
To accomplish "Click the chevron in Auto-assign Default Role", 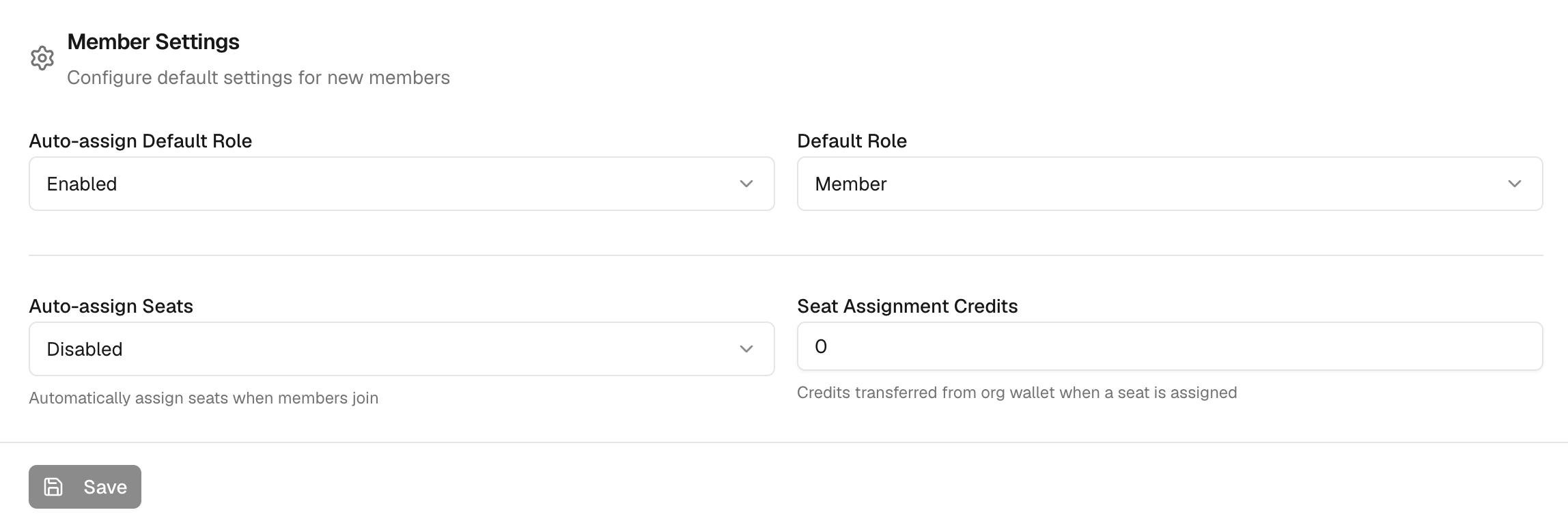I will click(x=746, y=184).
